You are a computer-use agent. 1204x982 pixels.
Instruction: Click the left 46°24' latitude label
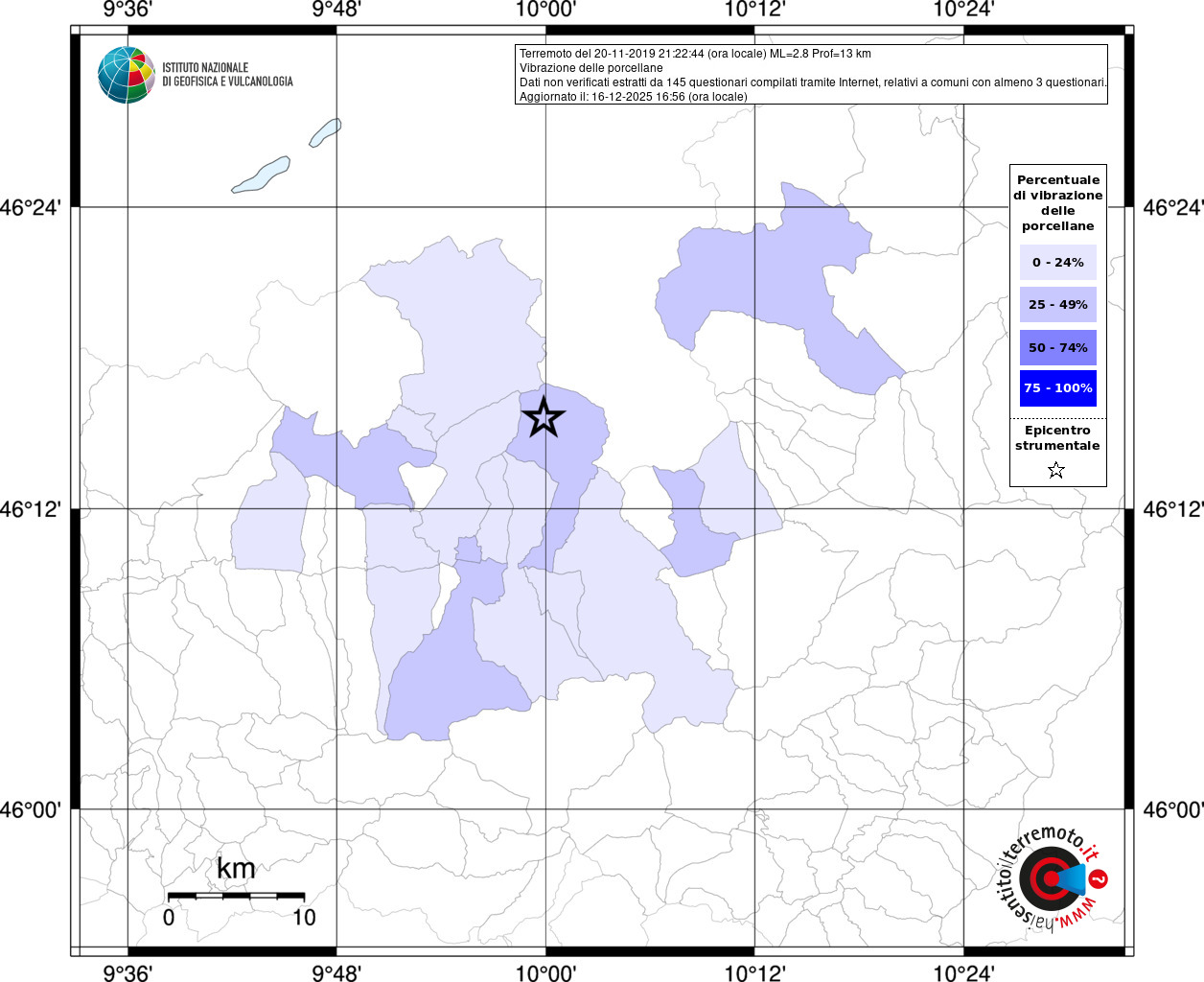coord(30,207)
